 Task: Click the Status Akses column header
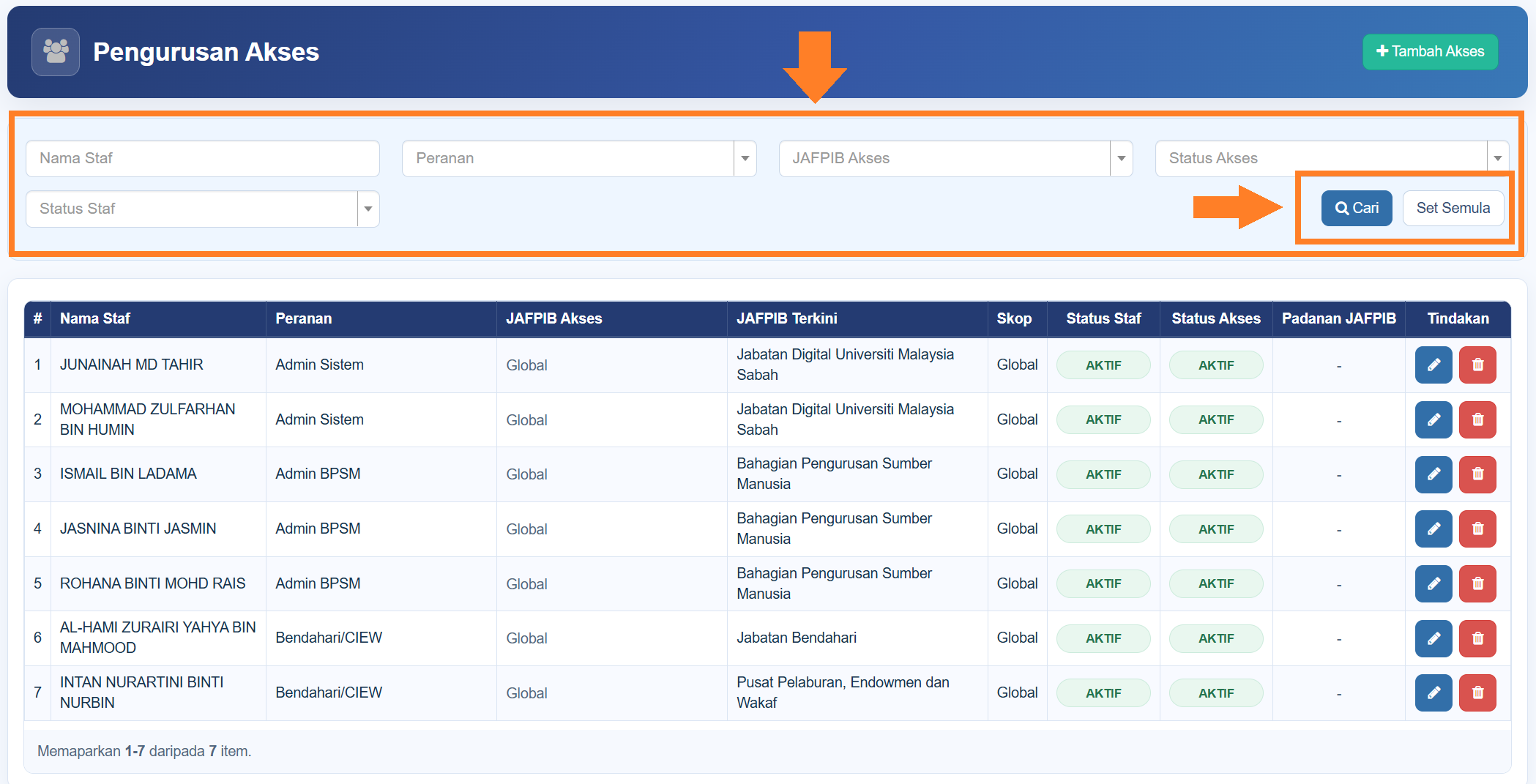tap(1216, 318)
